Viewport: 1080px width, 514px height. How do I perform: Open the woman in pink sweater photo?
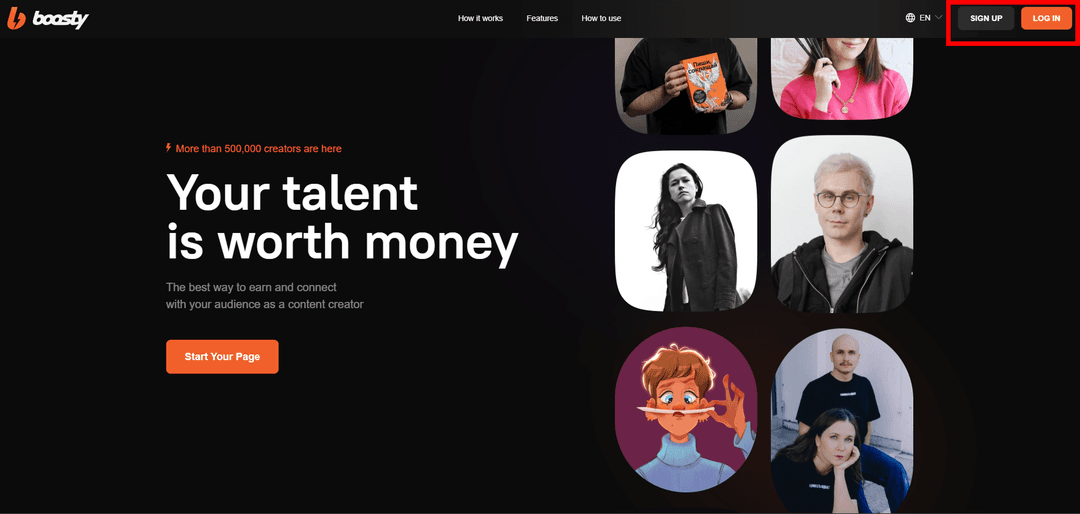(842, 78)
